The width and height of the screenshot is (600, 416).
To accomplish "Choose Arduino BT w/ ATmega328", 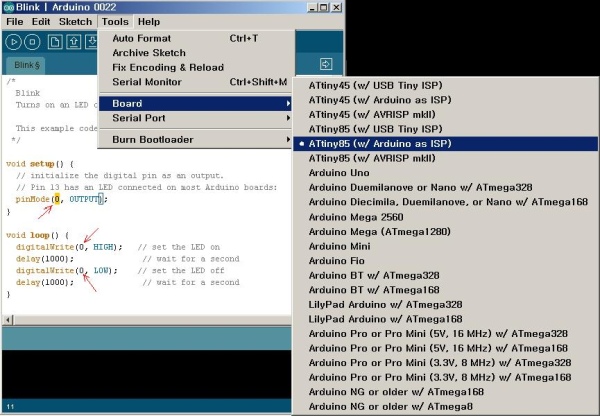I will (x=445, y=275).
